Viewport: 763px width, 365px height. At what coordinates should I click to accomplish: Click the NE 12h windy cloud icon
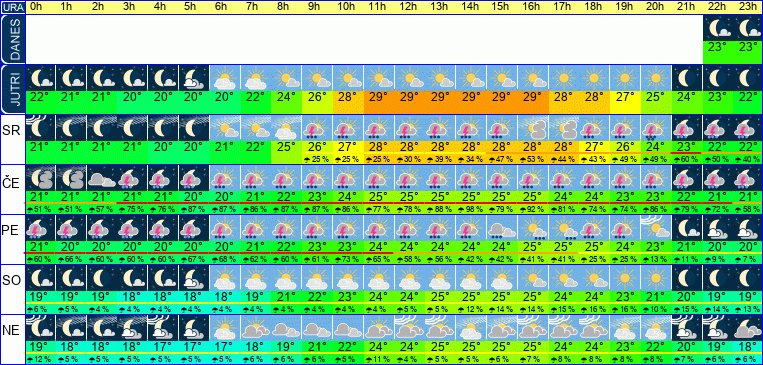tap(409, 327)
